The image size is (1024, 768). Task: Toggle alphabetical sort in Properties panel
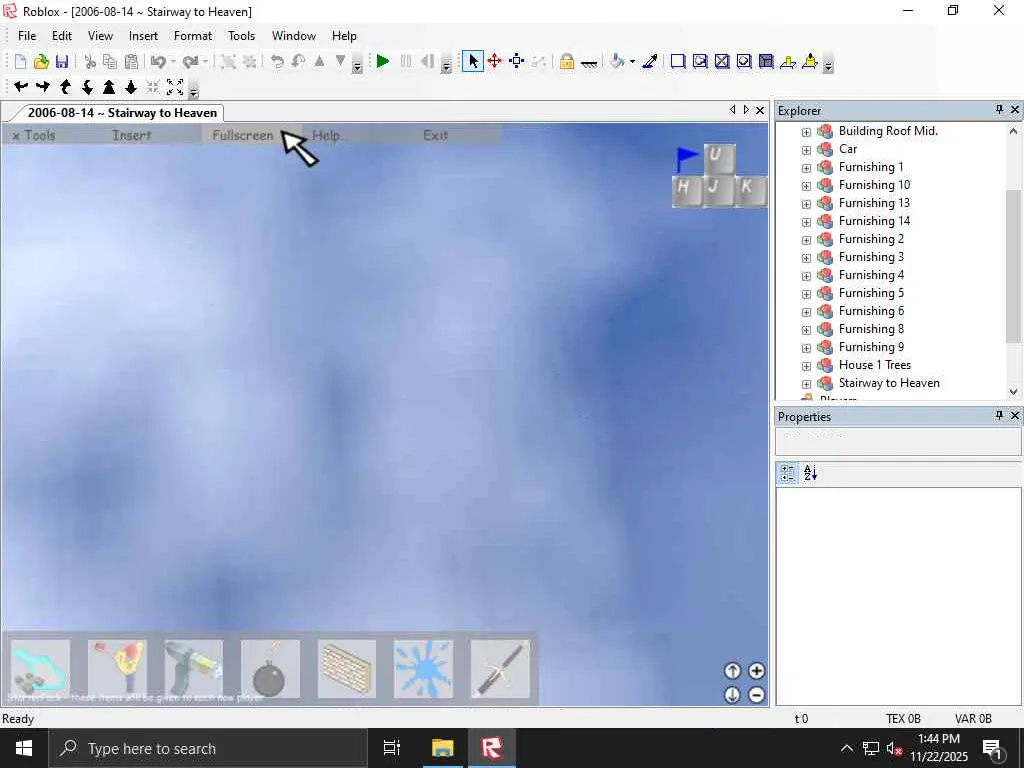coord(810,473)
